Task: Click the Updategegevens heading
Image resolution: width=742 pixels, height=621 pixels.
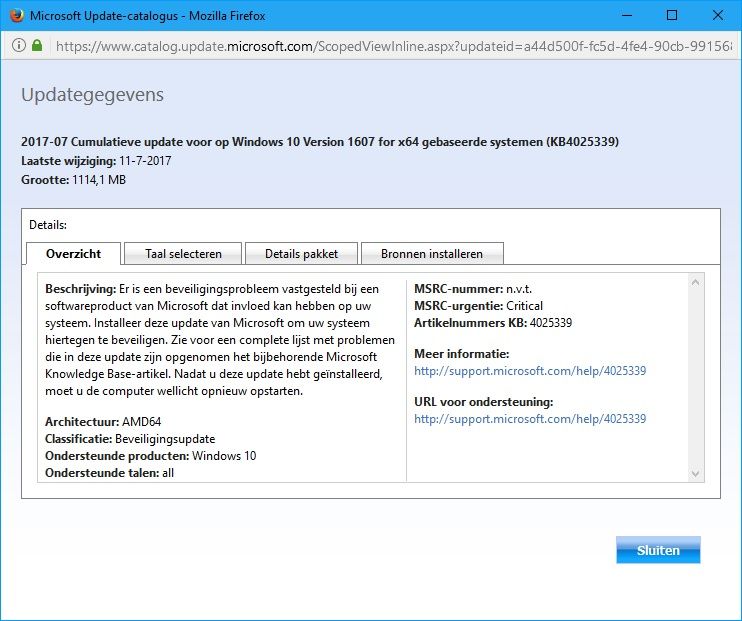Action: (92, 95)
